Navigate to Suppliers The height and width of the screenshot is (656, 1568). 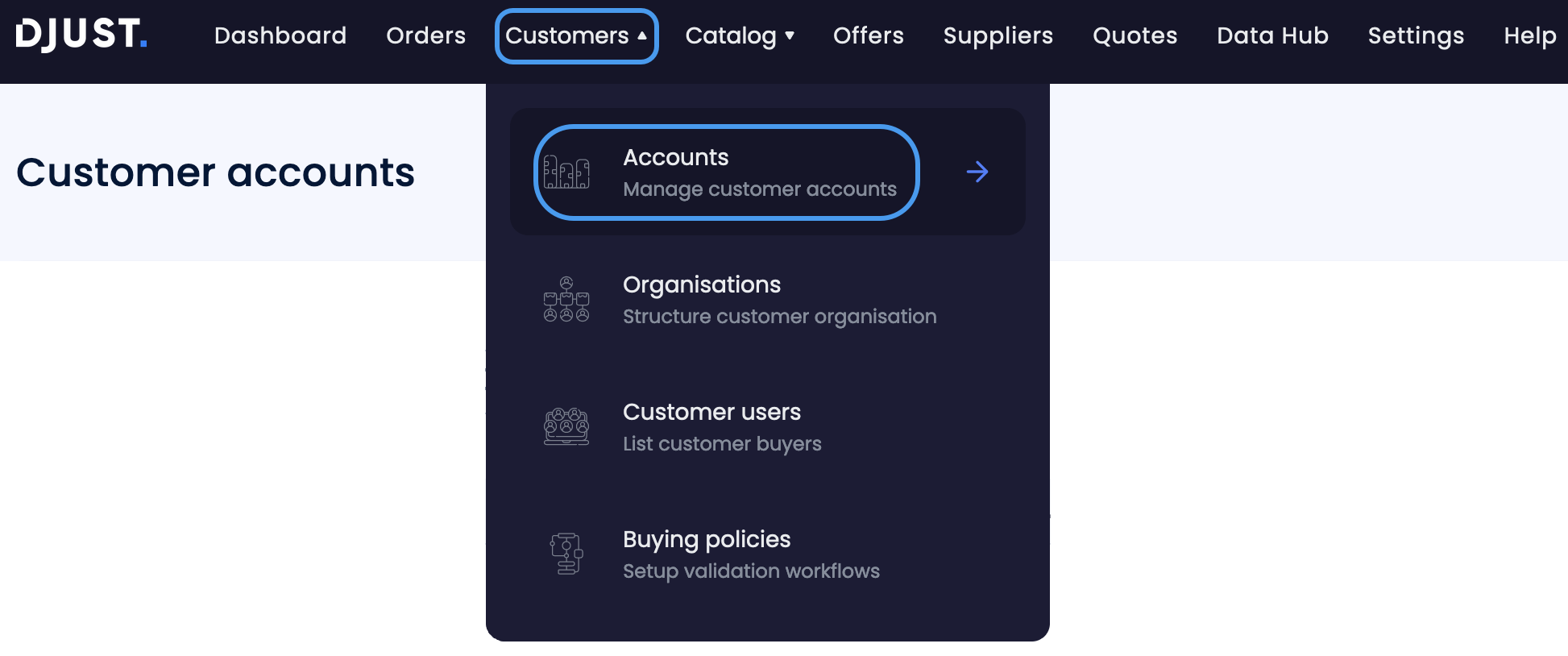click(x=998, y=35)
